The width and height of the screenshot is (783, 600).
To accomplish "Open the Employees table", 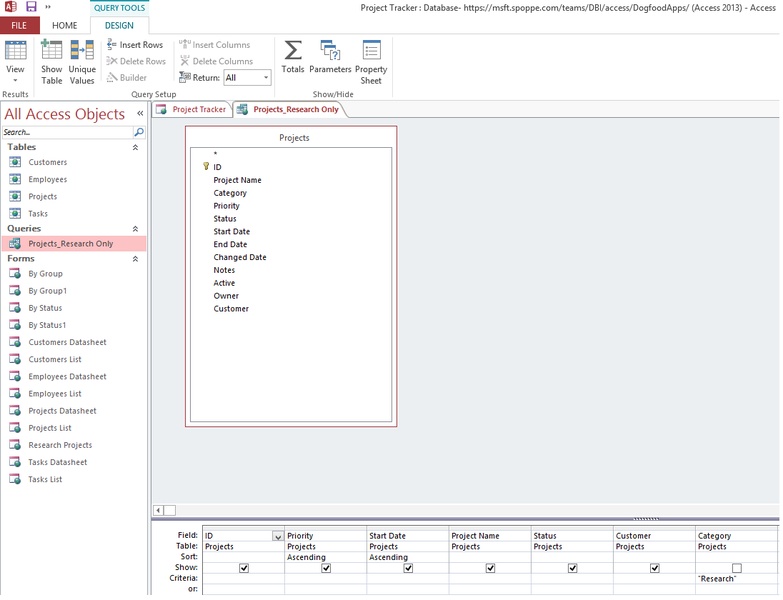I will (47, 179).
